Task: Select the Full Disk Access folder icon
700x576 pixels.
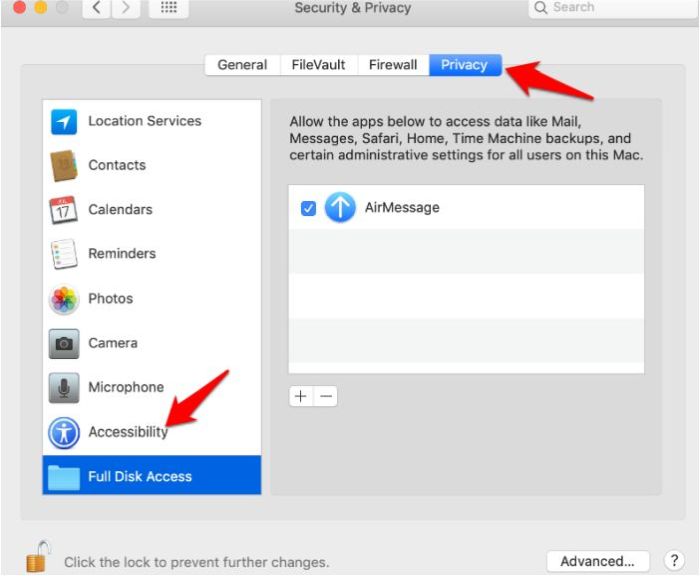Action: click(x=63, y=477)
